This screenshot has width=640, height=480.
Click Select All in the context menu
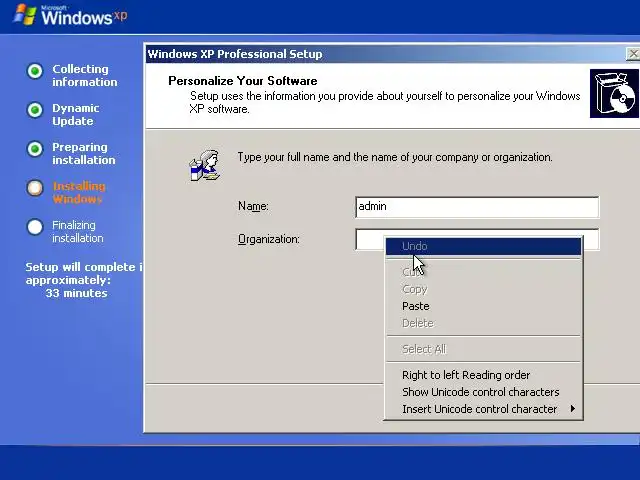(483, 349)
